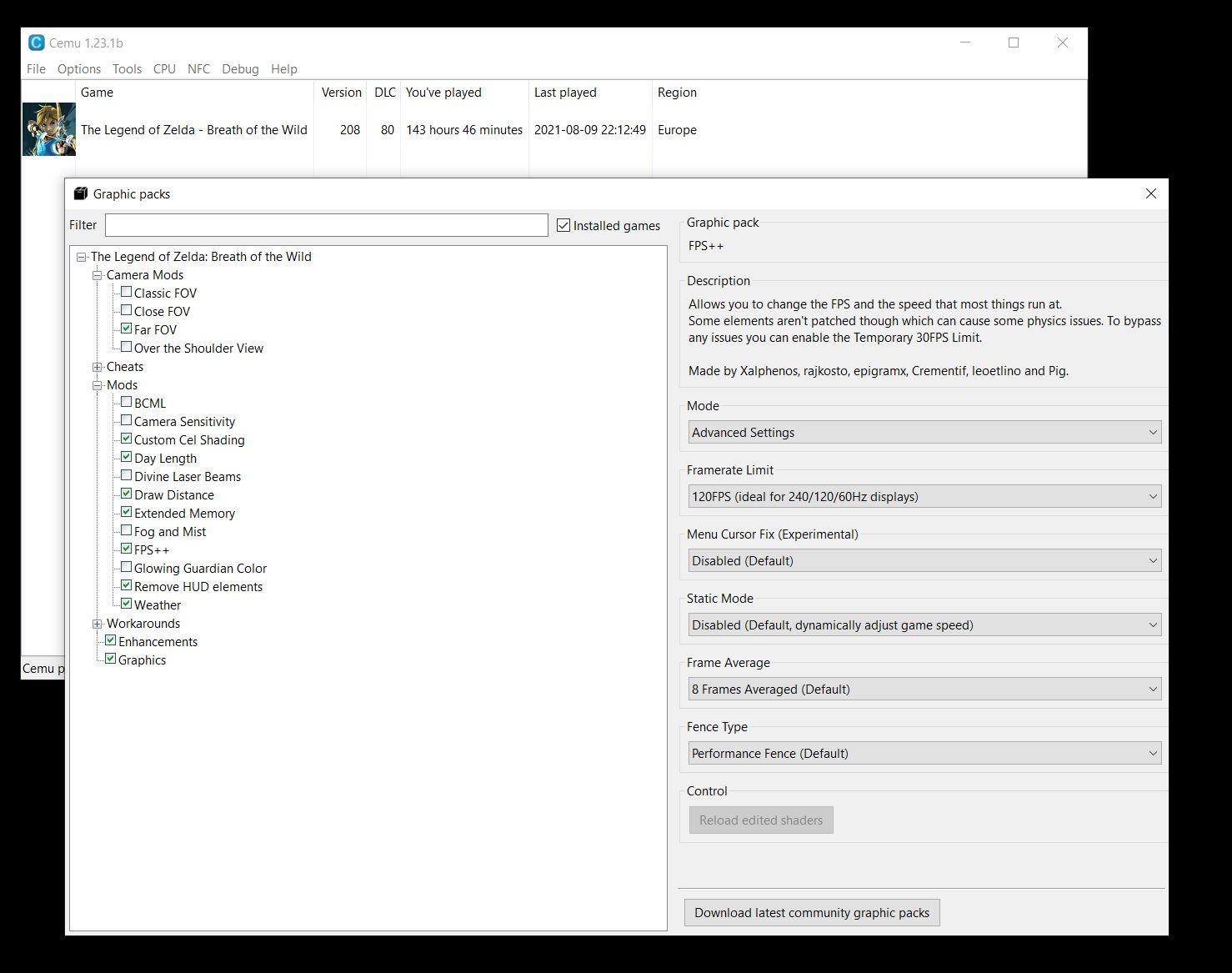The image size is (1232, 973).
Task: Click the '2021-08-09 22:12:49' cell
Action: click(590, 130)
